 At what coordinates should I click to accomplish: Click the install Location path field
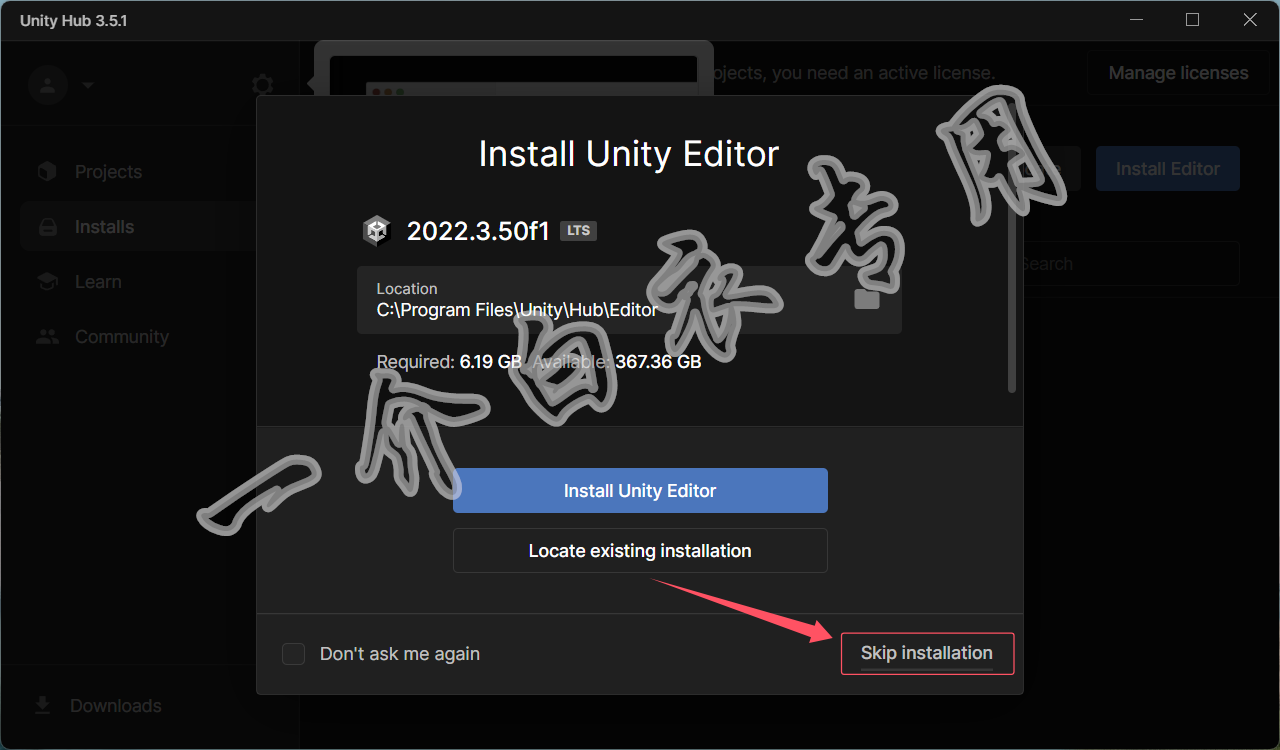click(x=629, y=300)
